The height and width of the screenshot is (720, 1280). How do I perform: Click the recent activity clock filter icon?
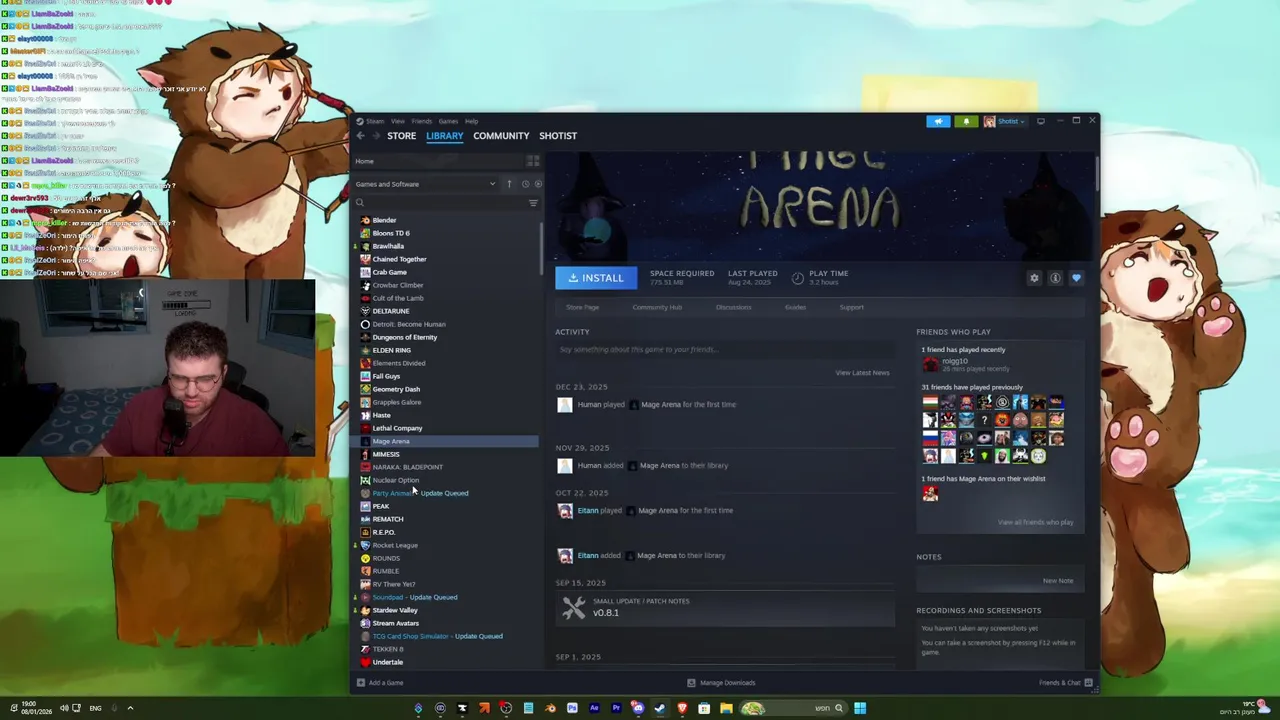point(525,184)
